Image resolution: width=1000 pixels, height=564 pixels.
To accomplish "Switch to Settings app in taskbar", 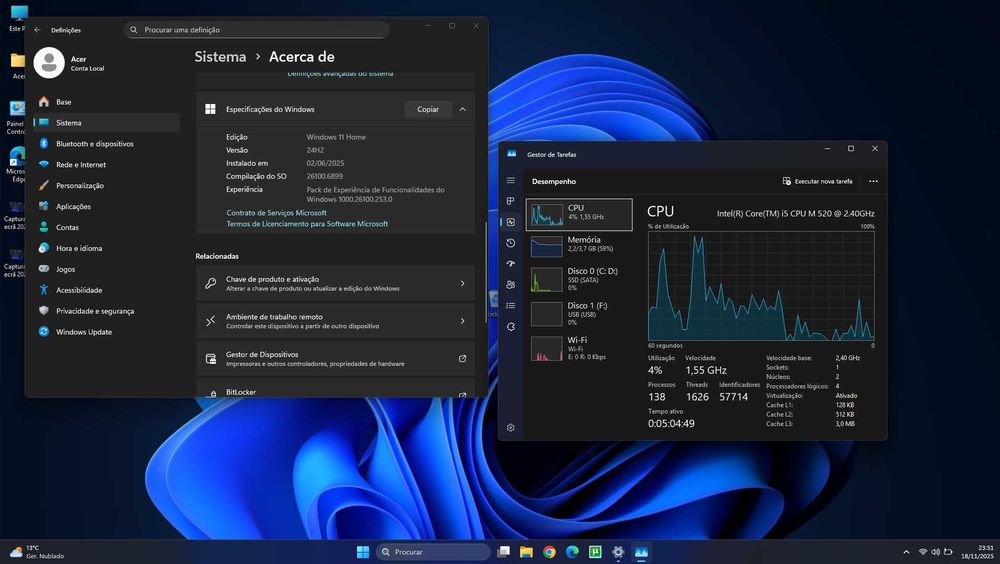I will click(618, 552).
